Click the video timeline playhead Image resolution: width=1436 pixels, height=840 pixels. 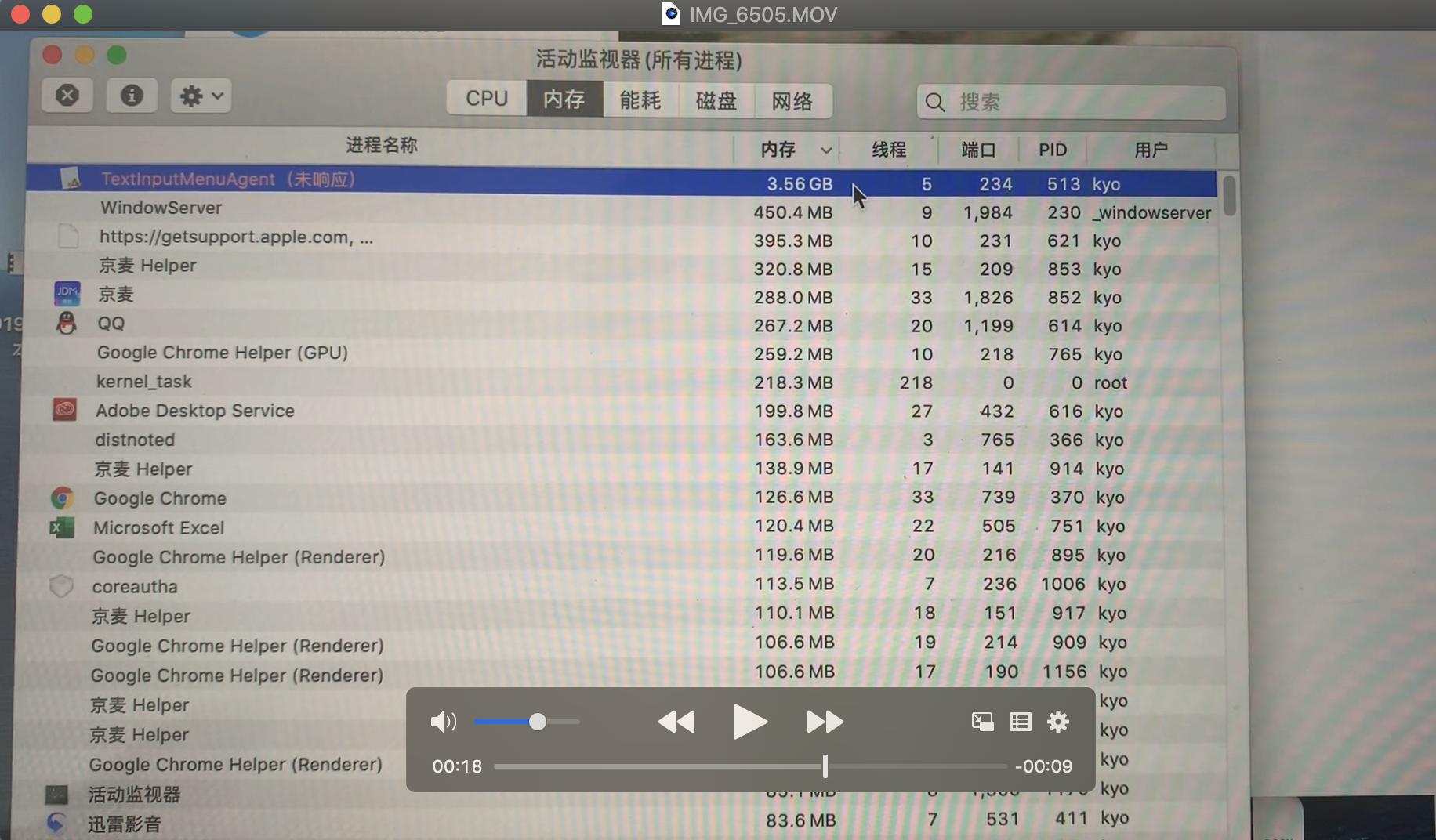point(825,766)
